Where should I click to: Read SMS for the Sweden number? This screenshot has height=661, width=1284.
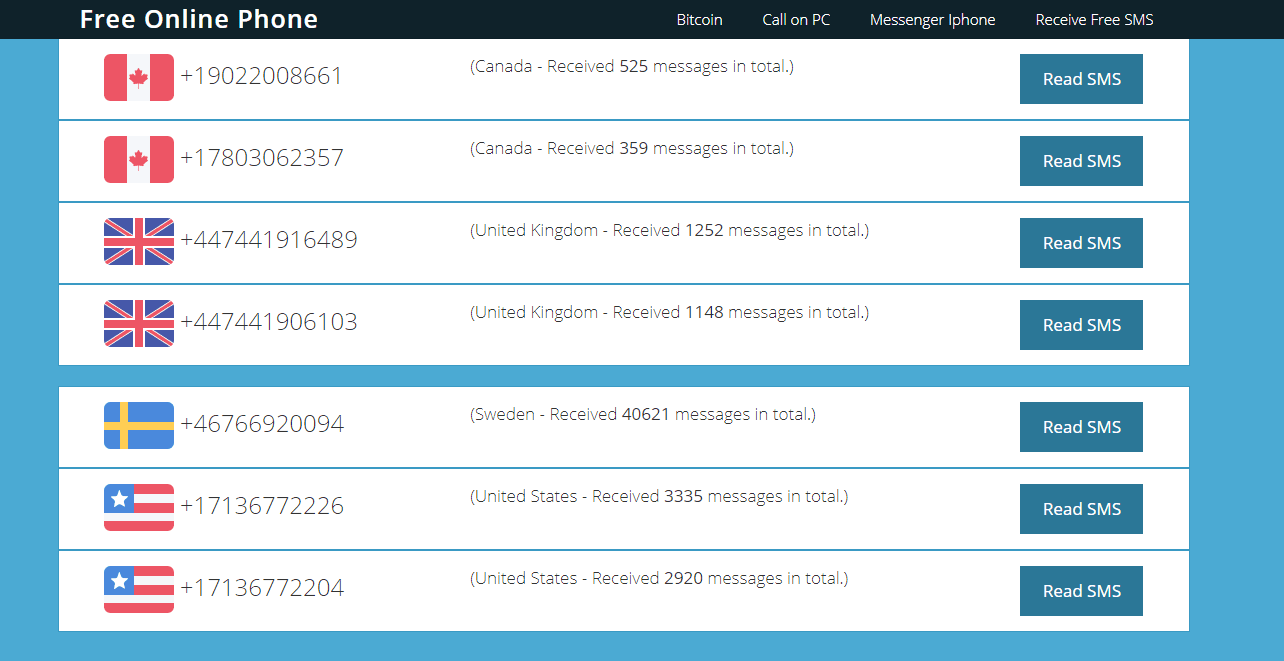[x=1081, y=426]
